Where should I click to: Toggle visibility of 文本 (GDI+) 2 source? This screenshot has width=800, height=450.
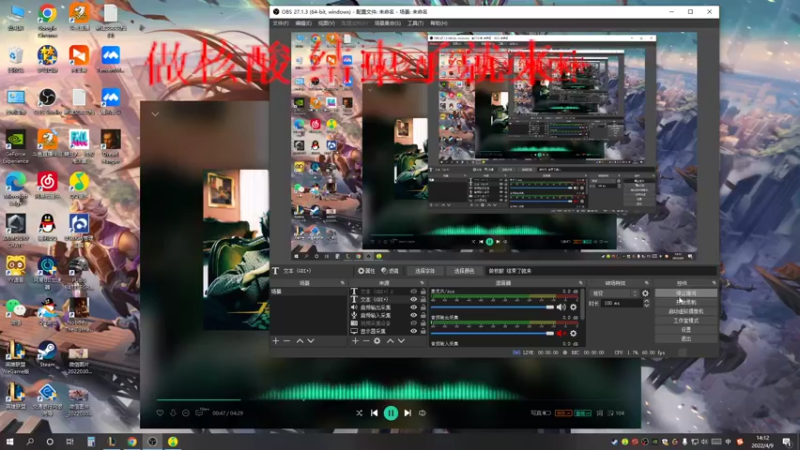[413, 291]
